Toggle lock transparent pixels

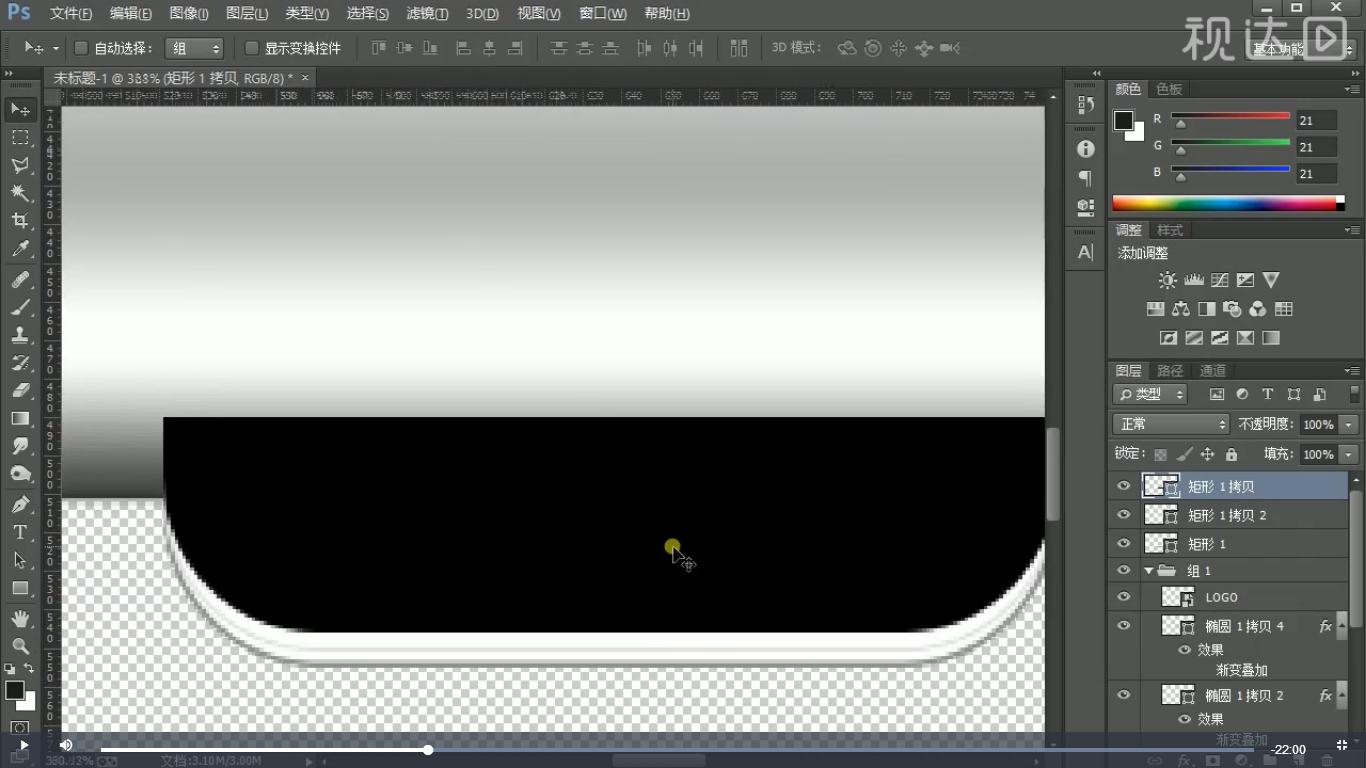pyautogui.click(x=1161, y=454)
